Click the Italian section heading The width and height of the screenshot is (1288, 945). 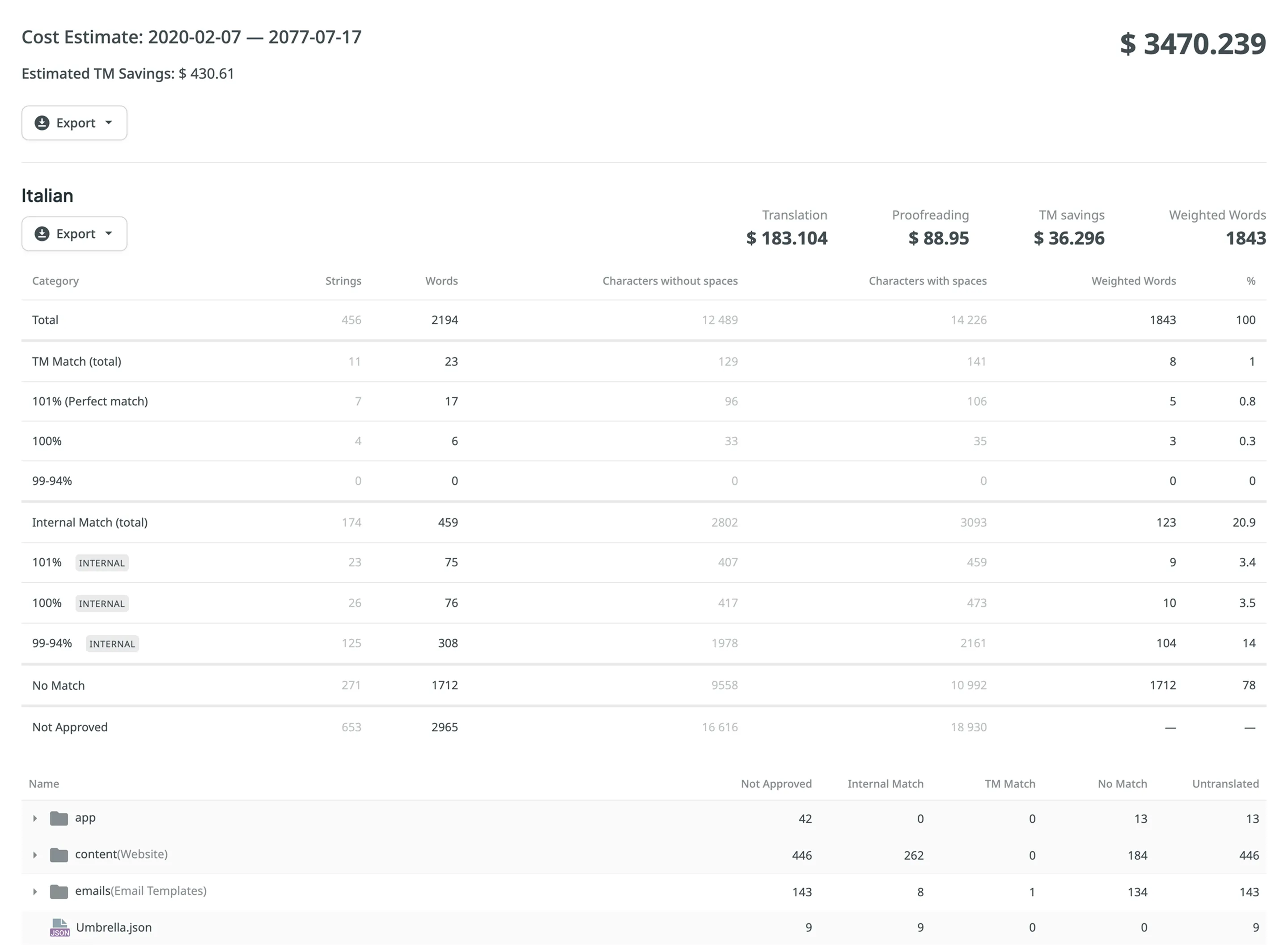tap(47, 195)
